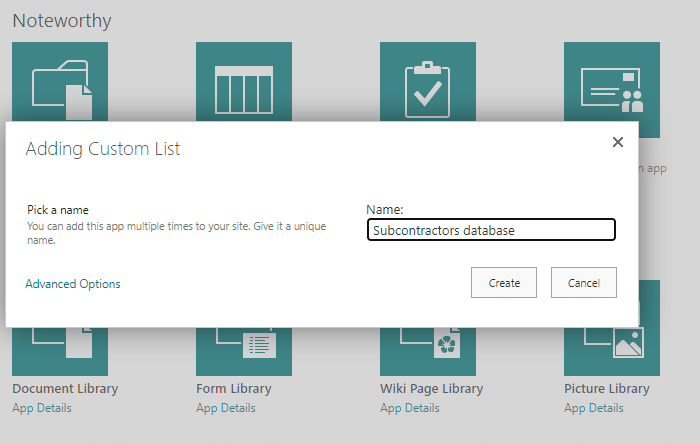Open the Document Library tile icon above its label
The image size is (700, 444).
(60, 351)
